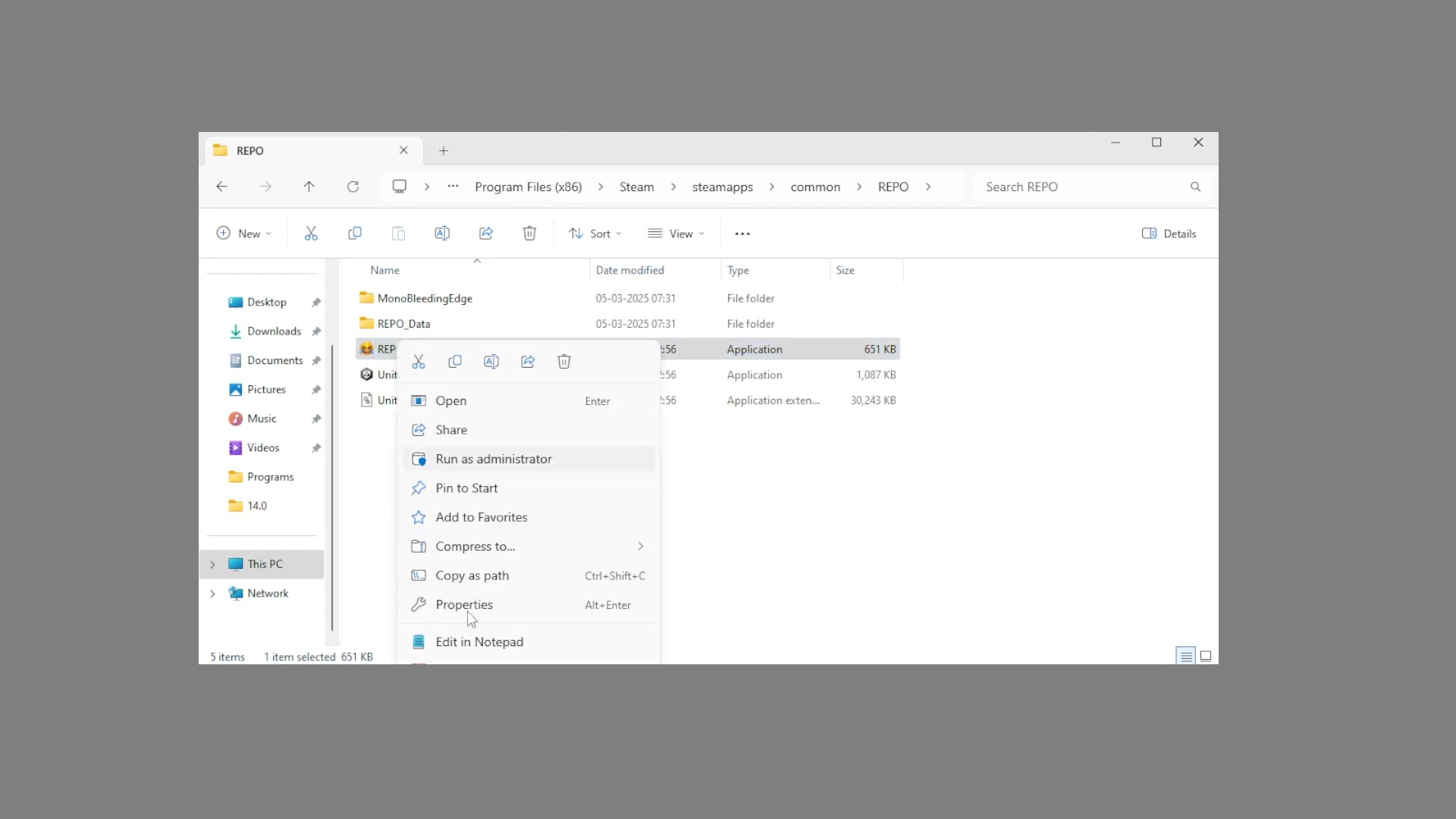Screen dimensions: 1456x819
Task: Switch to details list view in status bar
Action: click(x=1186, y=656)
